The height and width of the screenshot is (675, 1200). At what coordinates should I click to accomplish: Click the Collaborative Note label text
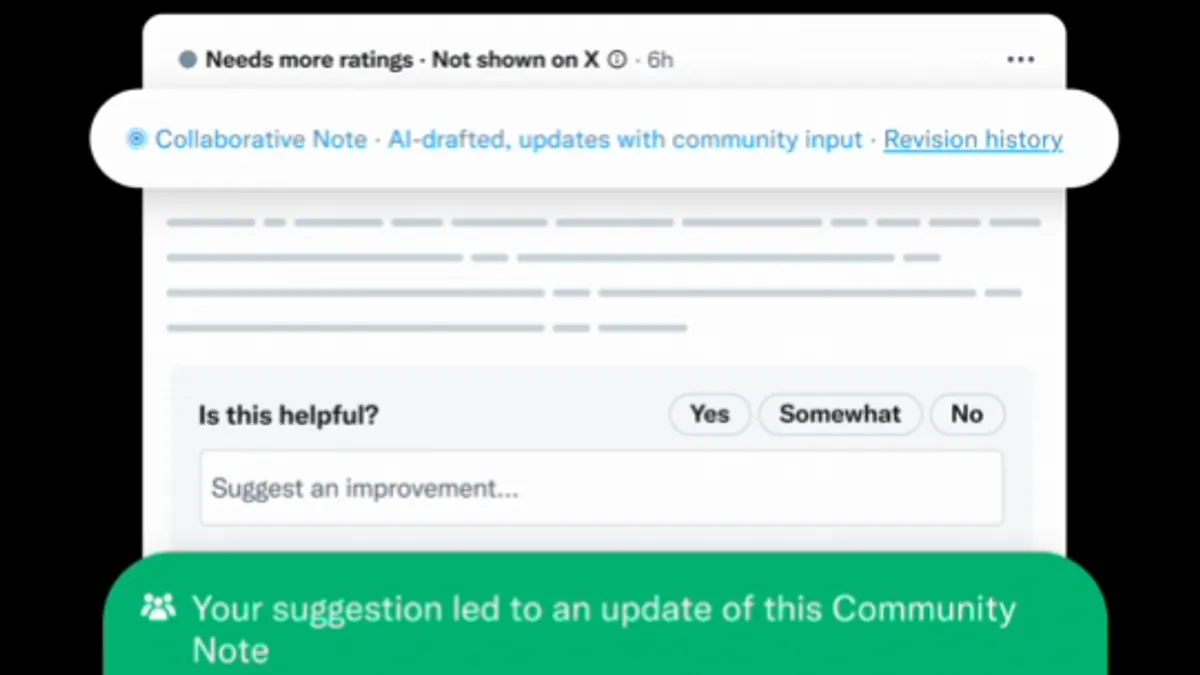(261, 139)
